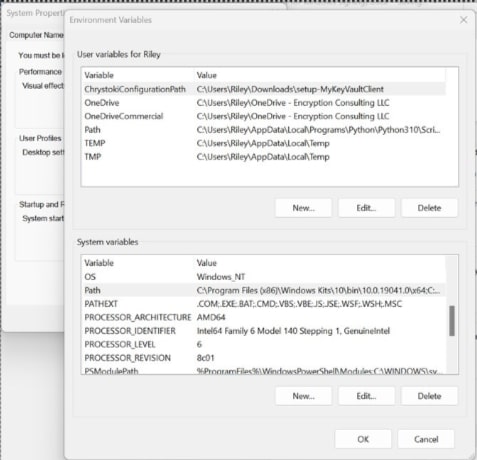Click Edit under user variables
The height and width of the screenshot is (460, 477).
[366, 208]
